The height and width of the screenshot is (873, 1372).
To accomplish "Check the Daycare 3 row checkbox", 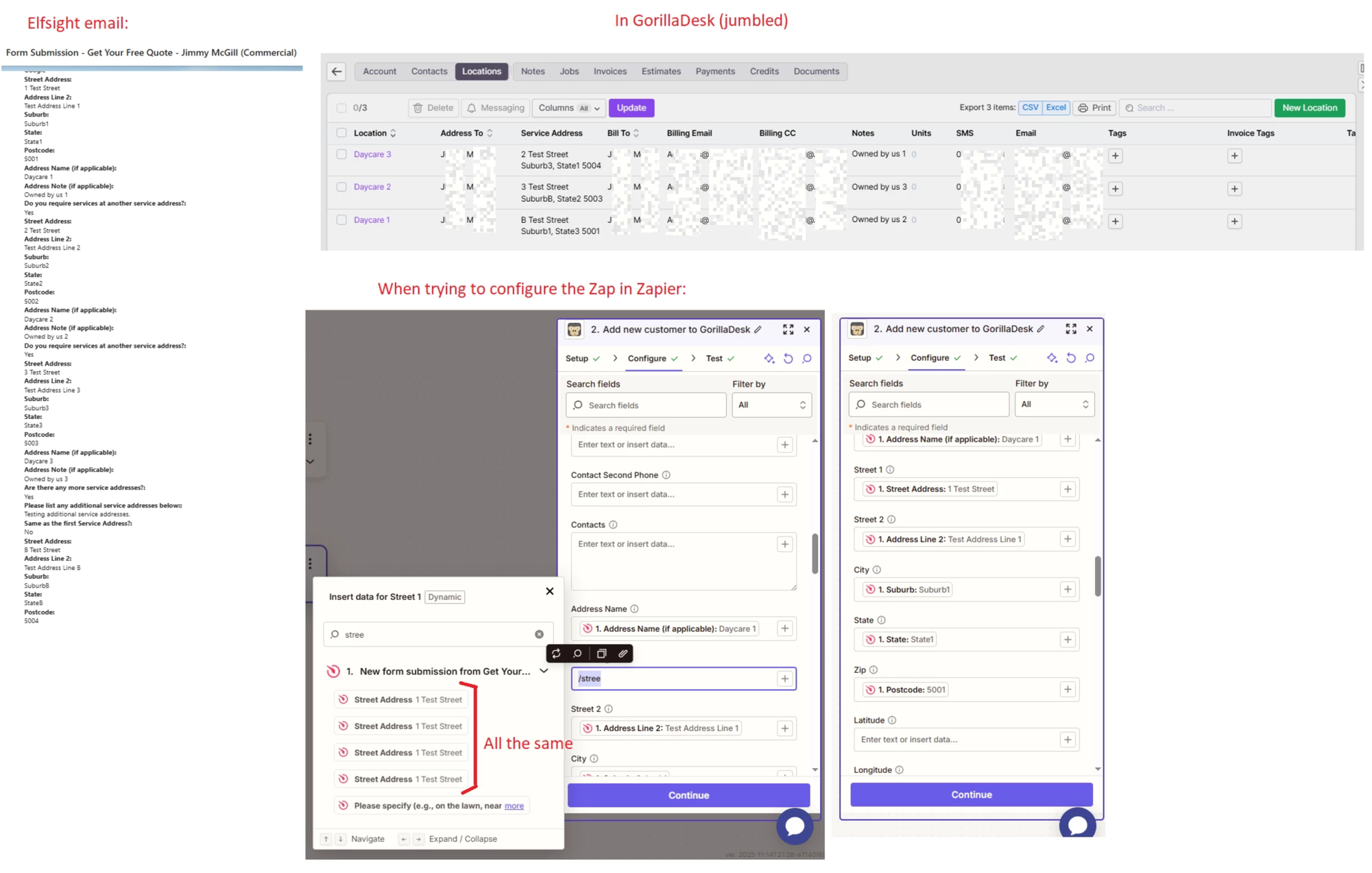I will coord(341,154).
